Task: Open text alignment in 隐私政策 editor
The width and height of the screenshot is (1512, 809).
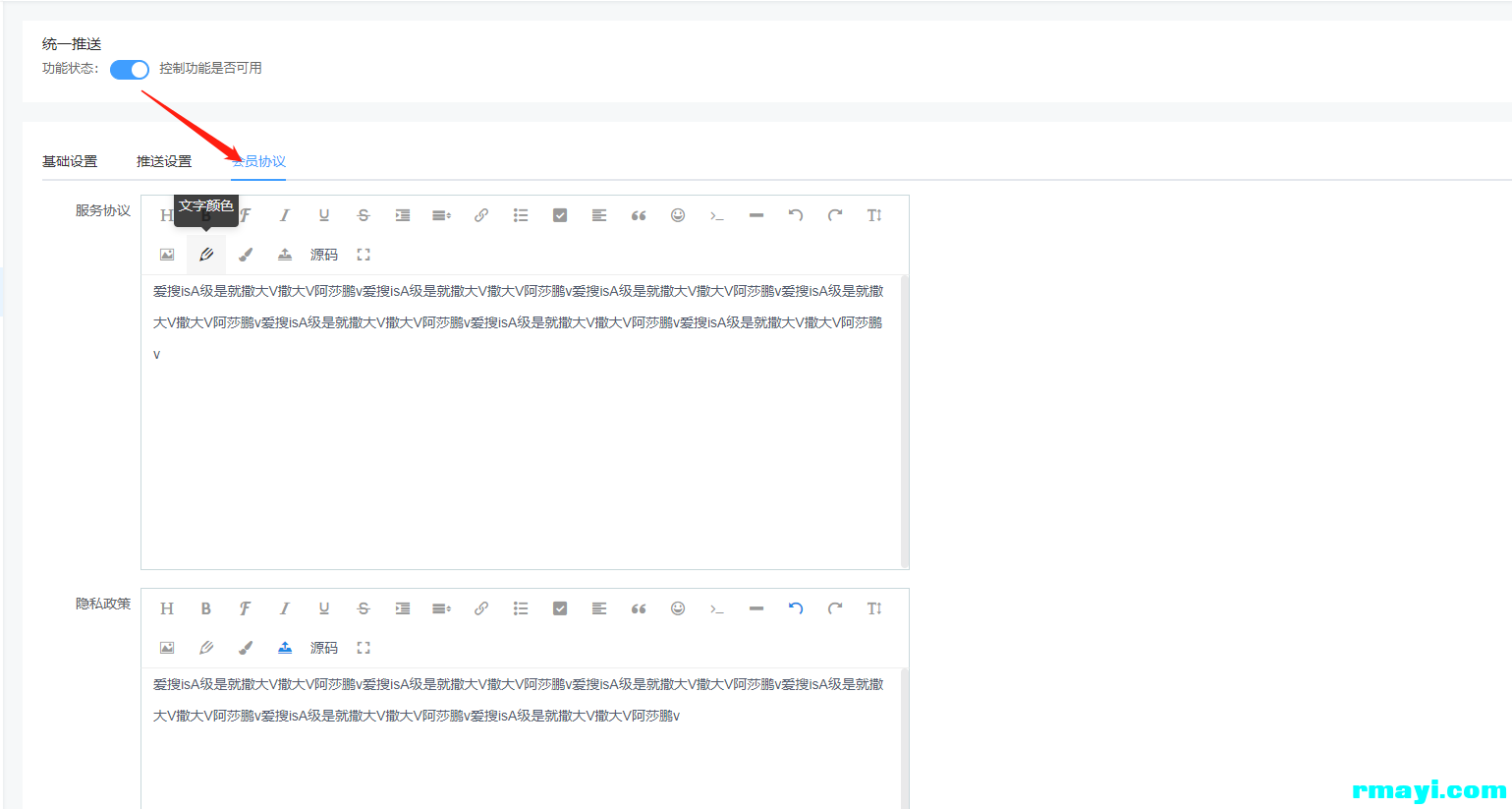Action: tap(599, 608)
